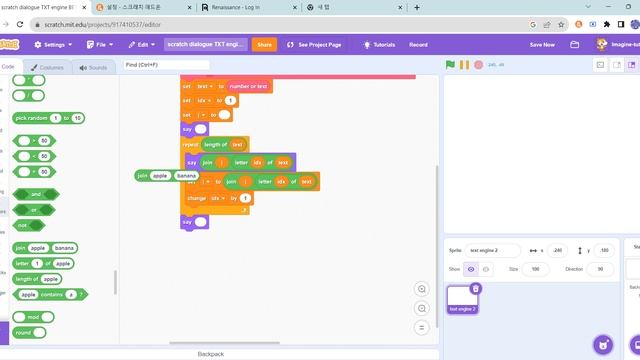This screenshot has height=360, width=640.
Task: Click See Project Page
Action: pos(314,44)
